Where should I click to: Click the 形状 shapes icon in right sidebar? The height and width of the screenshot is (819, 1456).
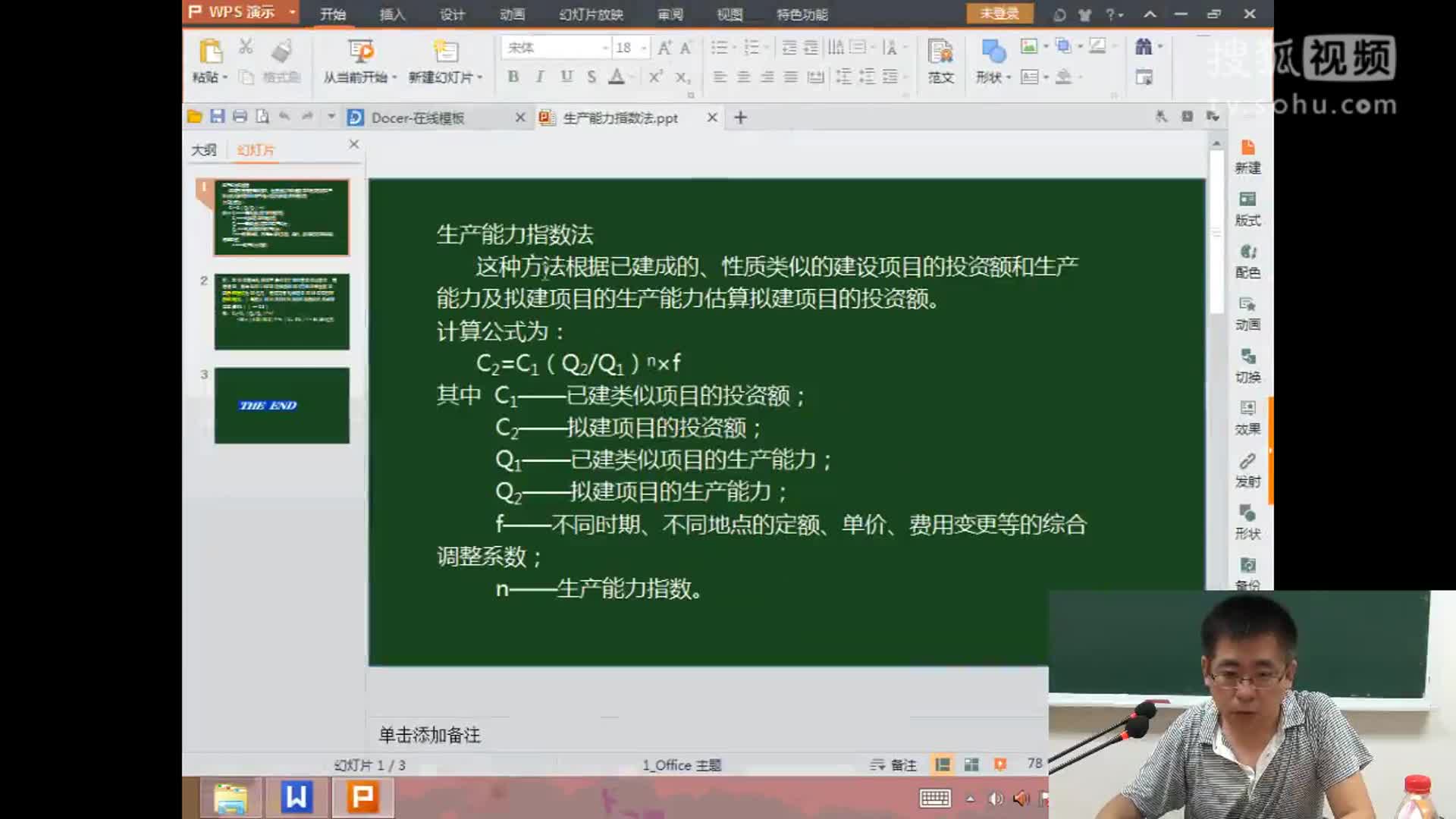pyautogui.click(x=1247, y=513)
